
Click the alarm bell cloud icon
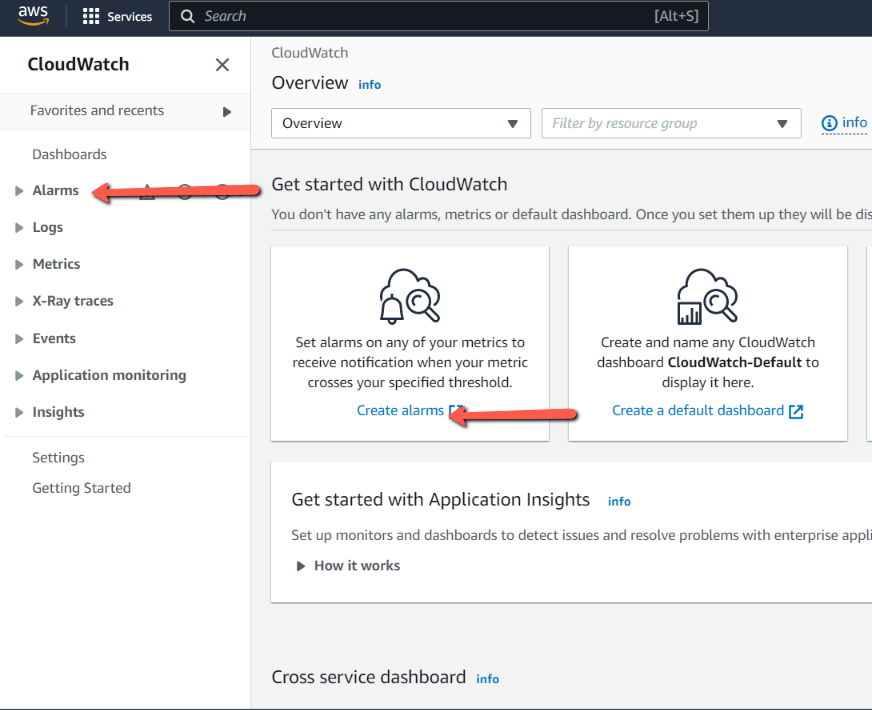[x=410, y=296]
